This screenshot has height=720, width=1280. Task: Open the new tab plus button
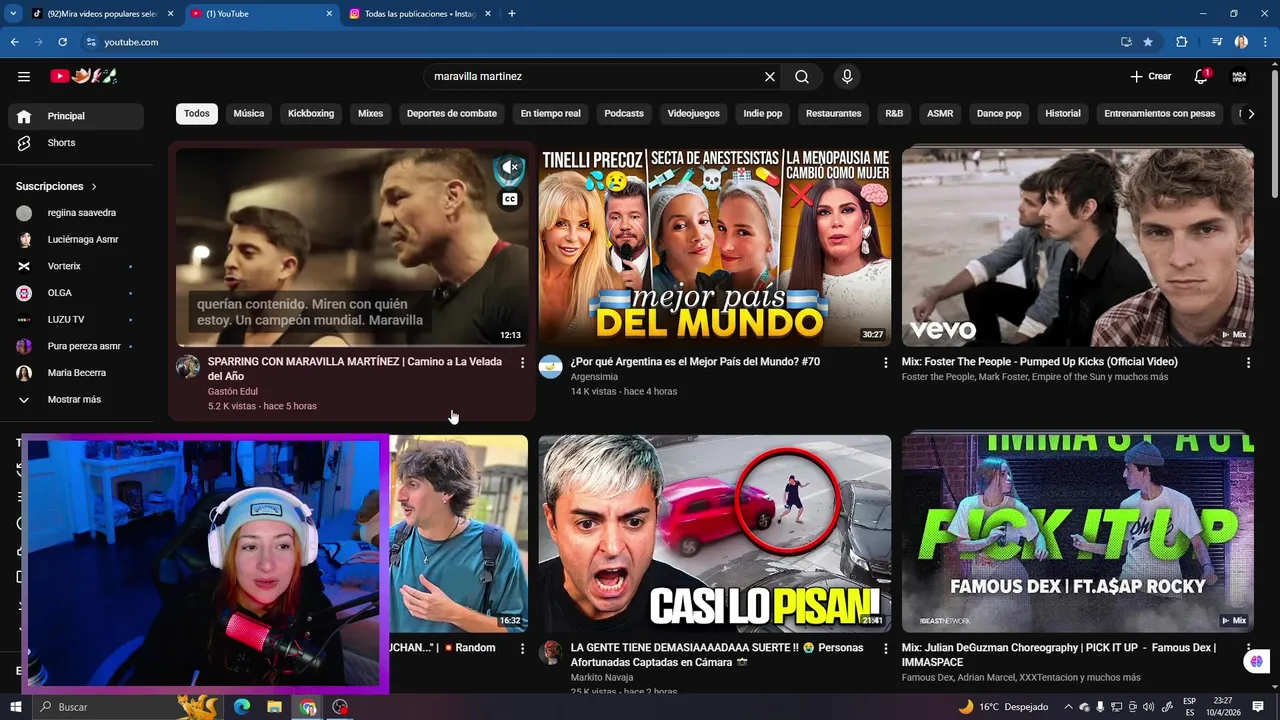coord(512,14)
